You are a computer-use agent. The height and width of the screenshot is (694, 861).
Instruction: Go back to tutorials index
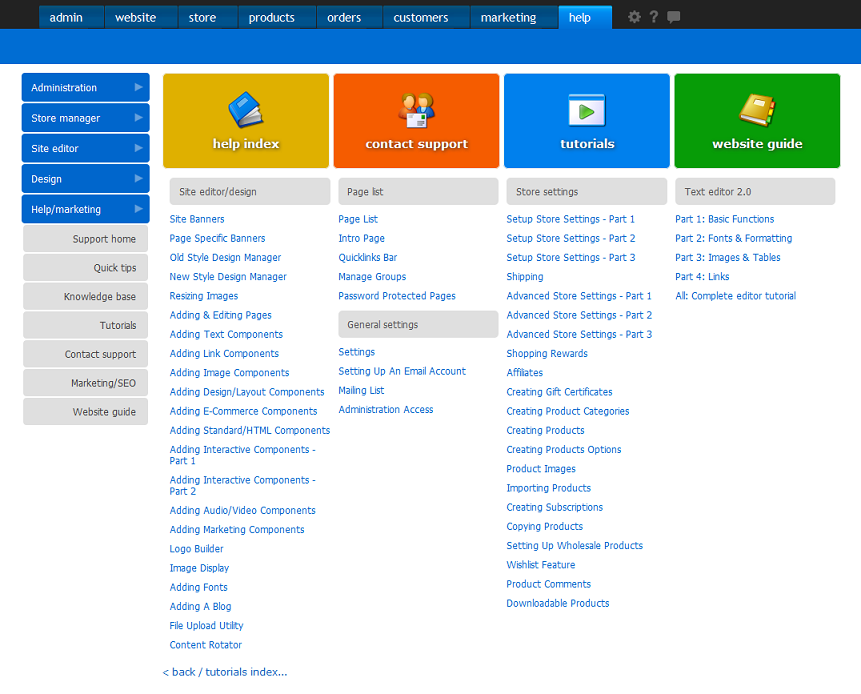(225, 672)
